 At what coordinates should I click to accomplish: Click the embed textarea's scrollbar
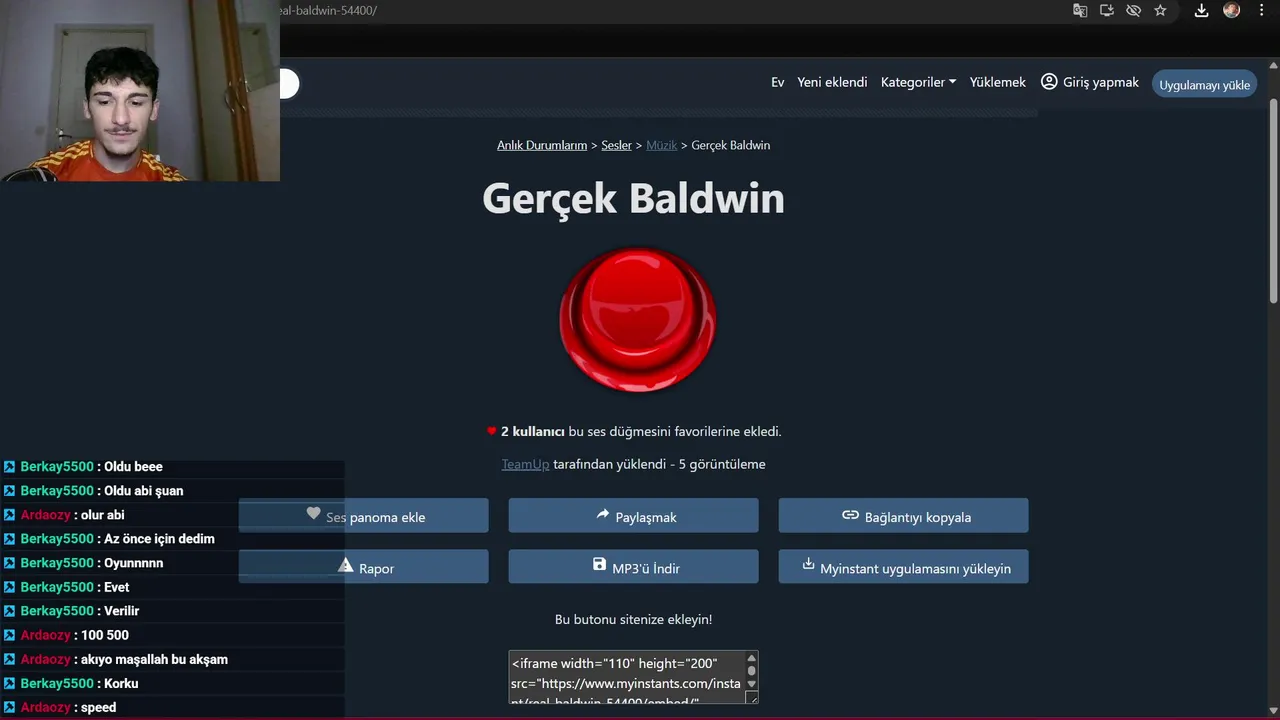(752, 672)
